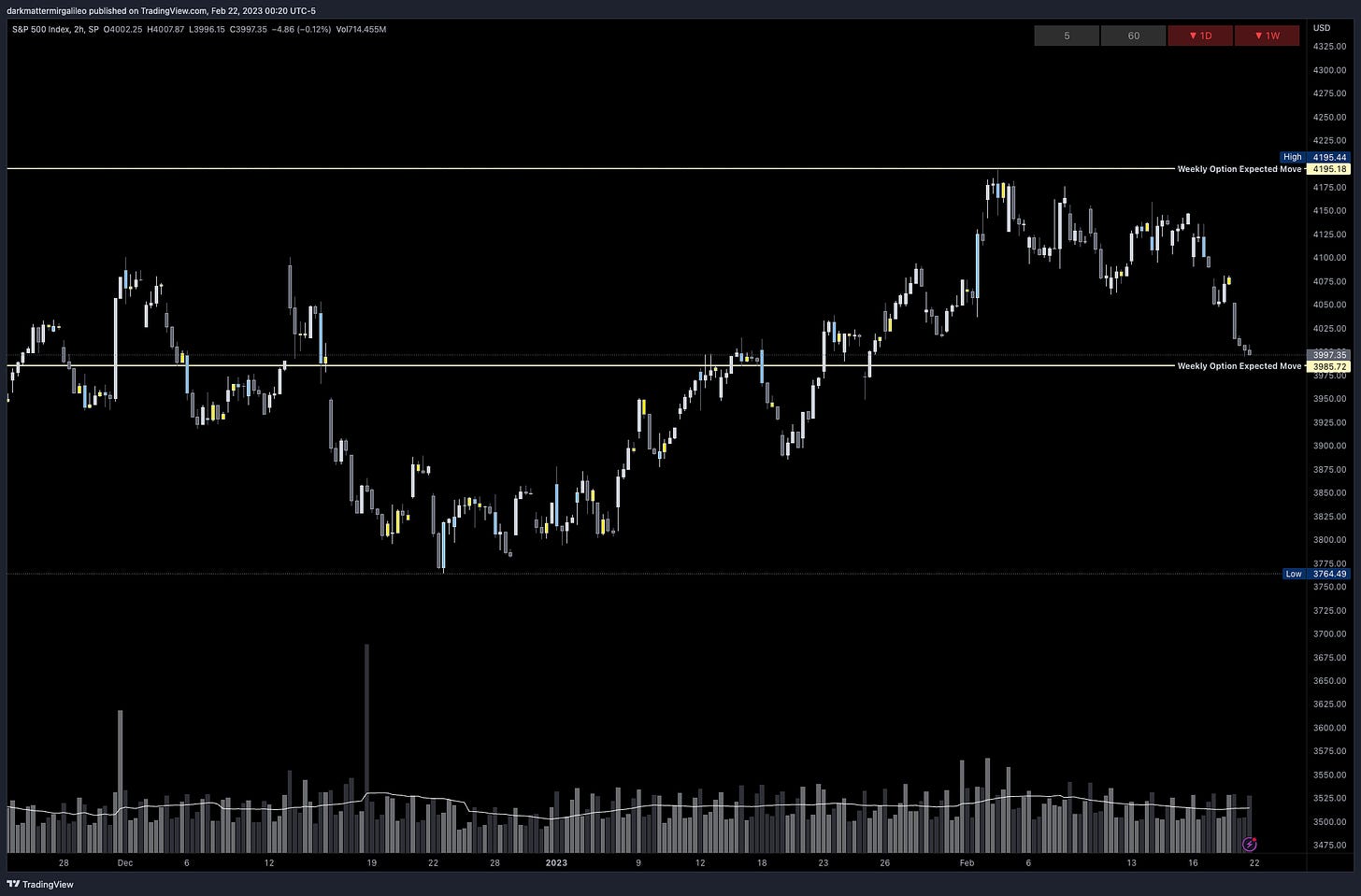
Task: Click the 16 date label on time axis
Action: point(1193,863)
